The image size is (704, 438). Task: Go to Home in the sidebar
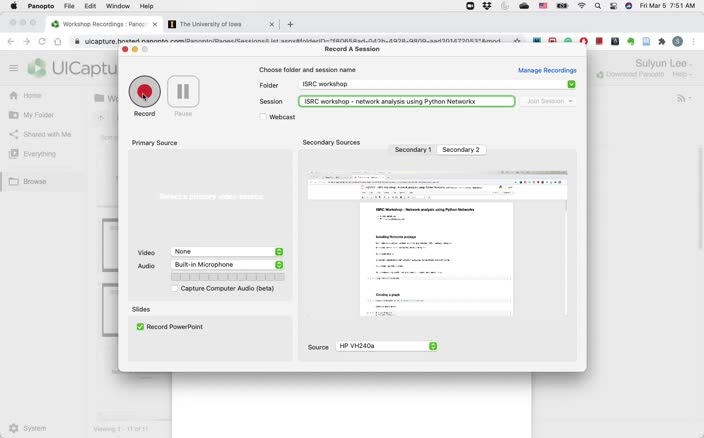pyautogui.click(x=32, y=96)
